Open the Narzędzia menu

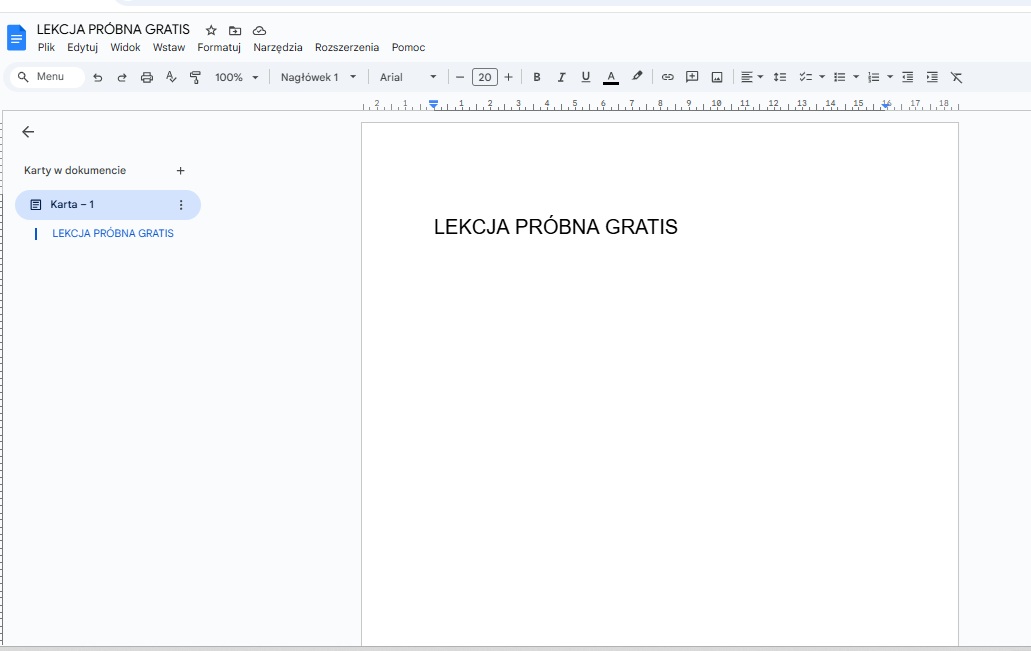pyautogui.click(x=277, y=47)
